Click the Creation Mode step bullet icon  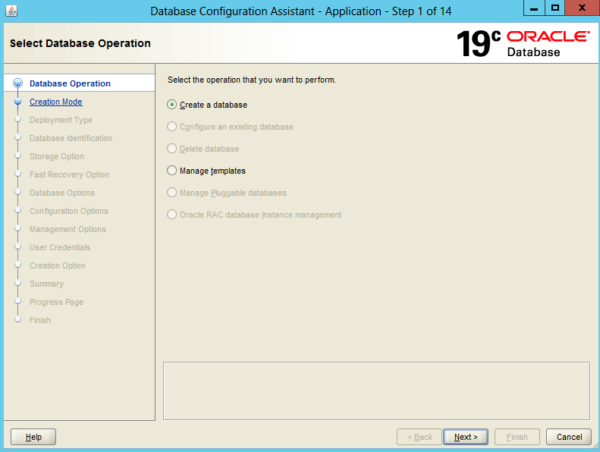[x=18, y=102]
